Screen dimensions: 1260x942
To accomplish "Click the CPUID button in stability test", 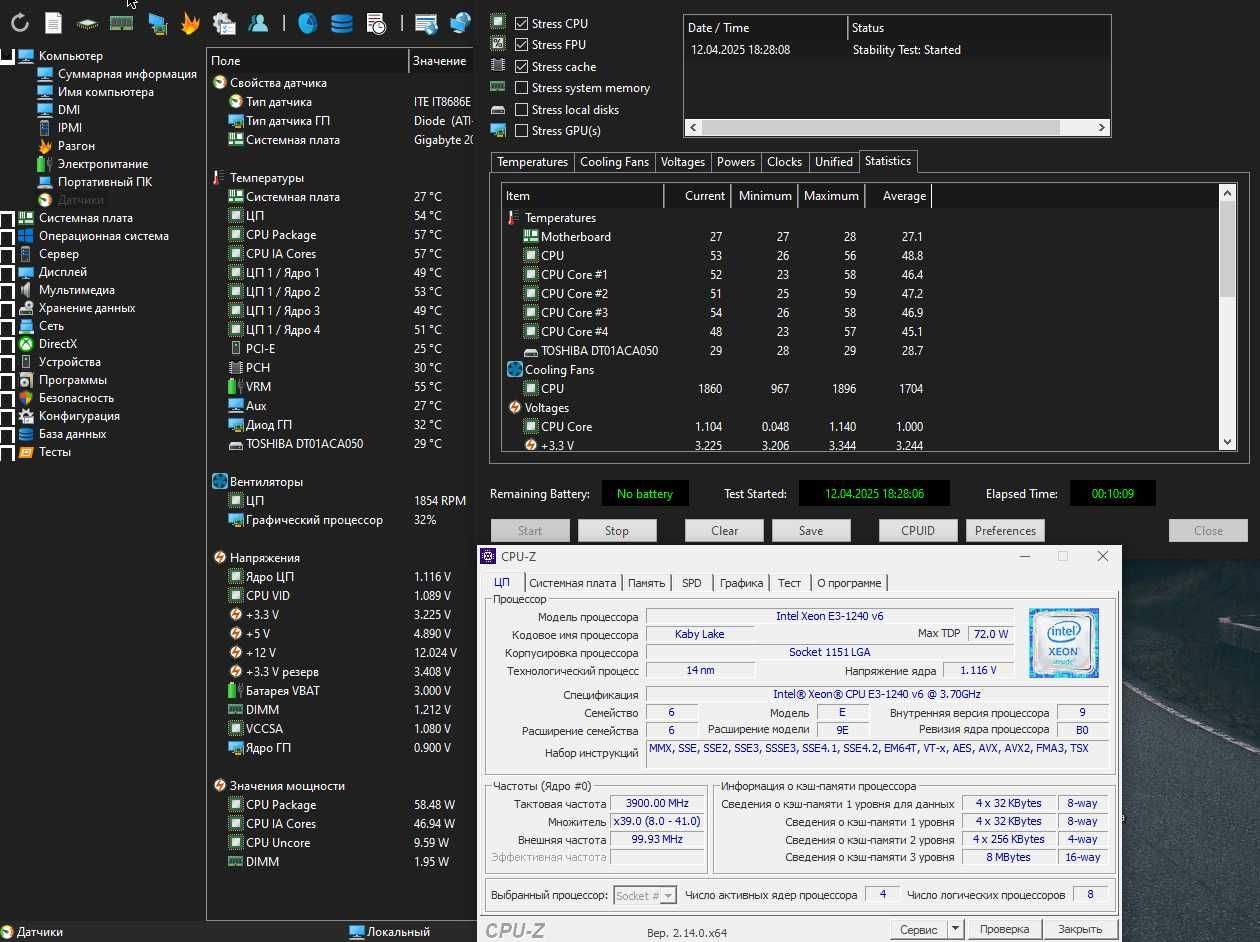I will click(x=918, y=531).
